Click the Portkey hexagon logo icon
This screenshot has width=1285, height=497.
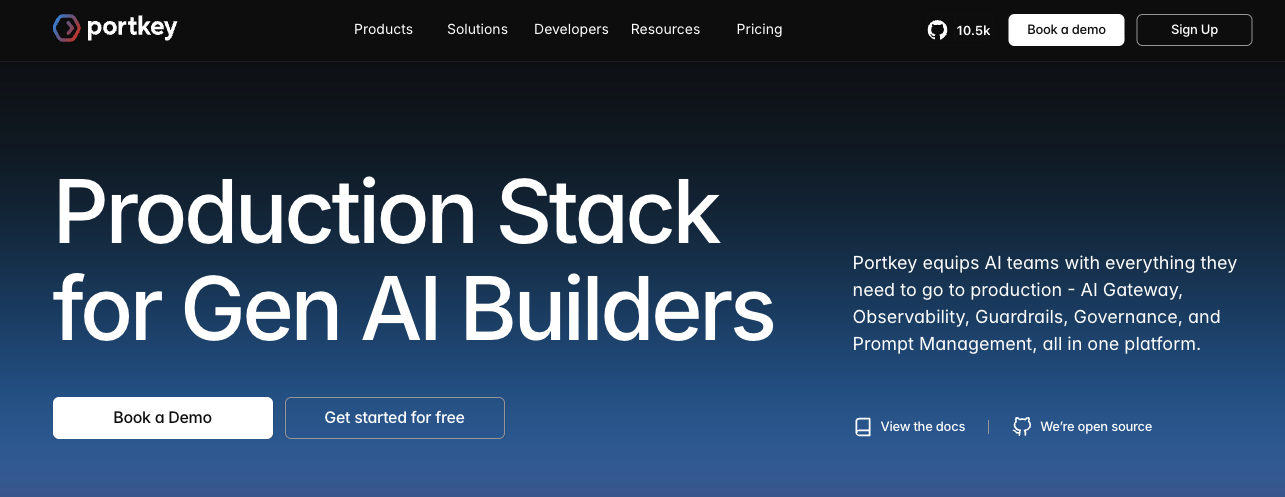[66, 29]
